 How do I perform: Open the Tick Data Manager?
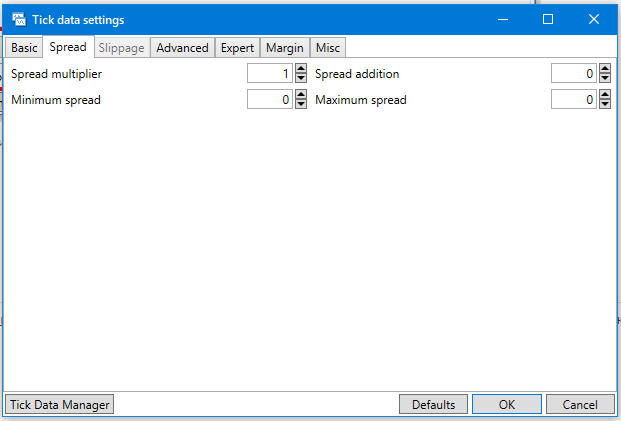[x=59, y=404]
